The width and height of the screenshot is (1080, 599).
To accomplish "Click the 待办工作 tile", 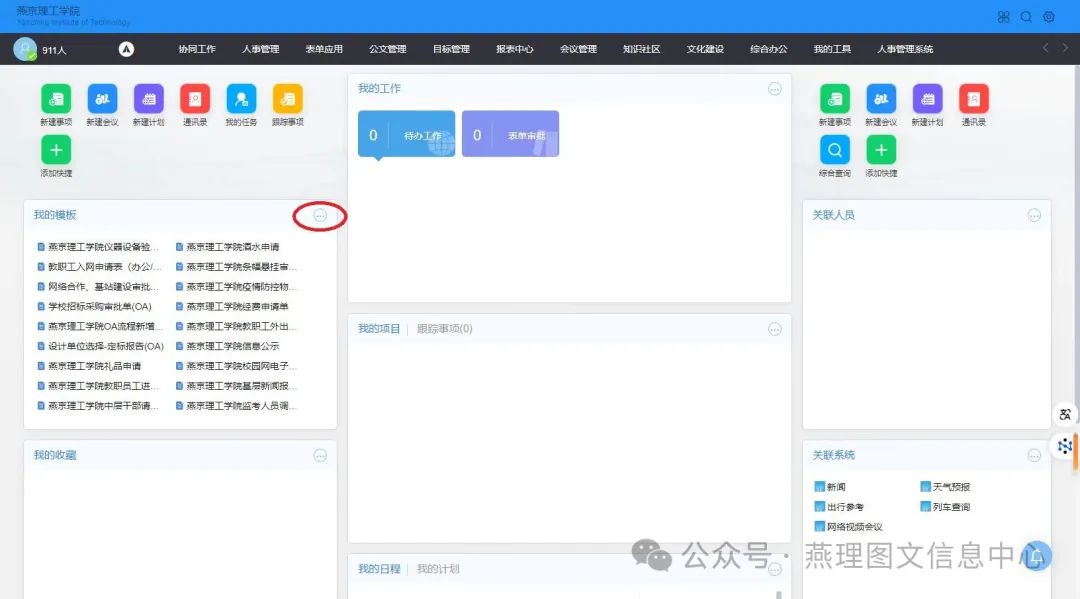I will coord(406,135).
